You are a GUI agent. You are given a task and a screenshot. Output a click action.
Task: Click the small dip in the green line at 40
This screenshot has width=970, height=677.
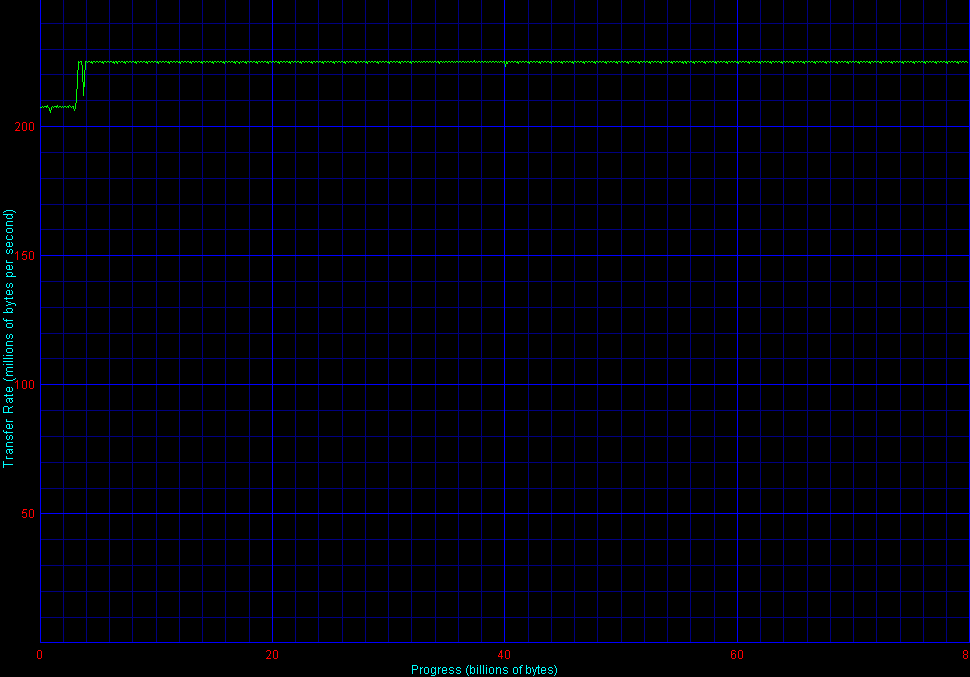coord(505,63)
